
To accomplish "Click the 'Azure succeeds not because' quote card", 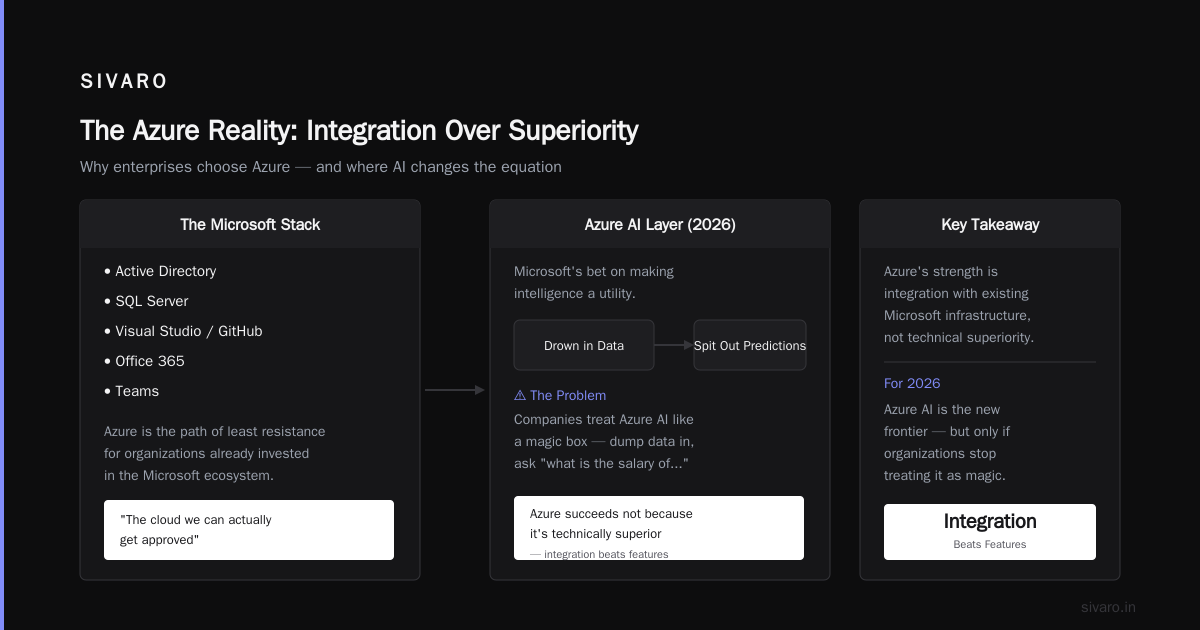I will click(x=659, y=528).
